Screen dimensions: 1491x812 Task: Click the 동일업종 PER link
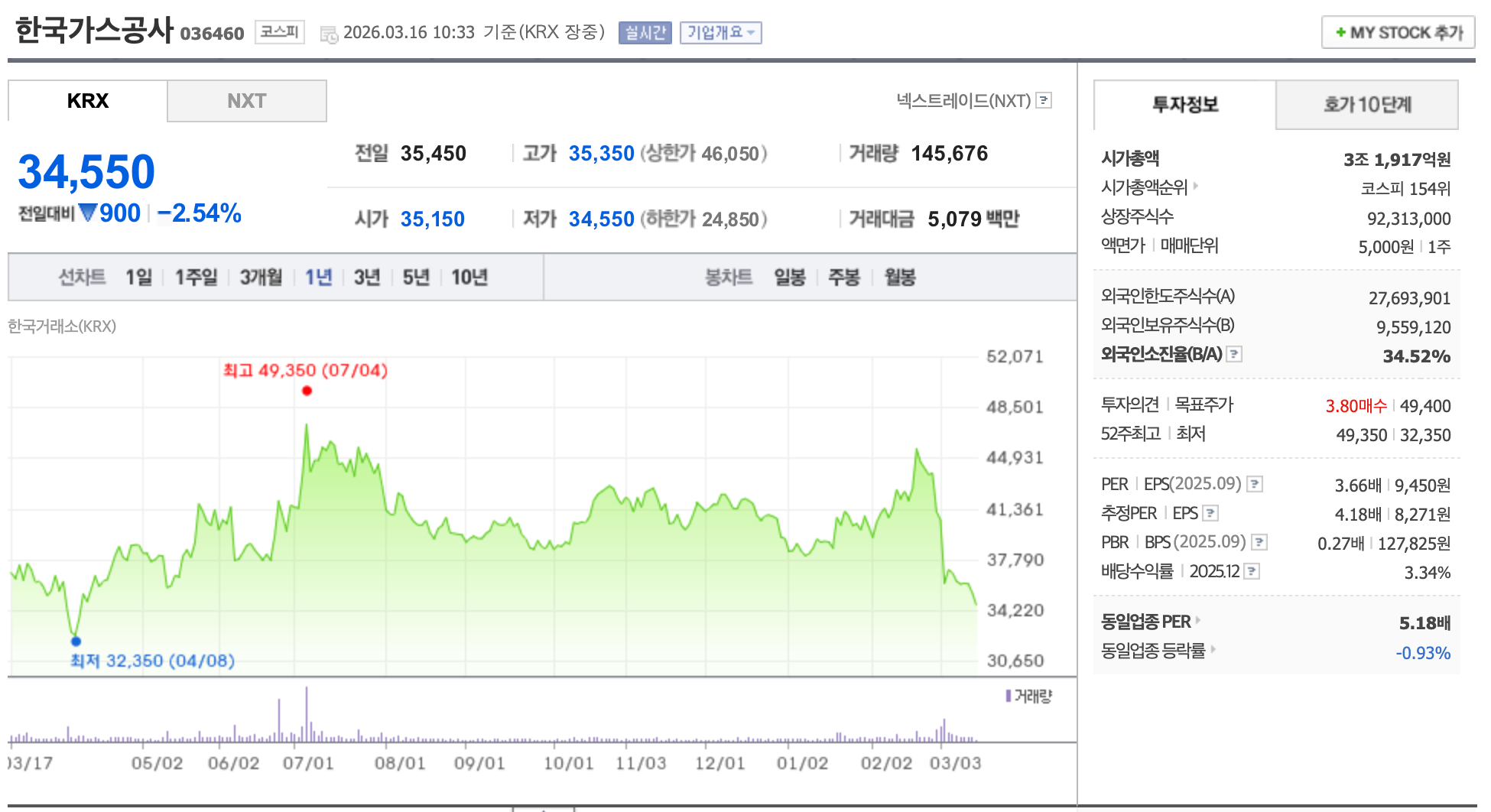click(x=1145, y=621)
